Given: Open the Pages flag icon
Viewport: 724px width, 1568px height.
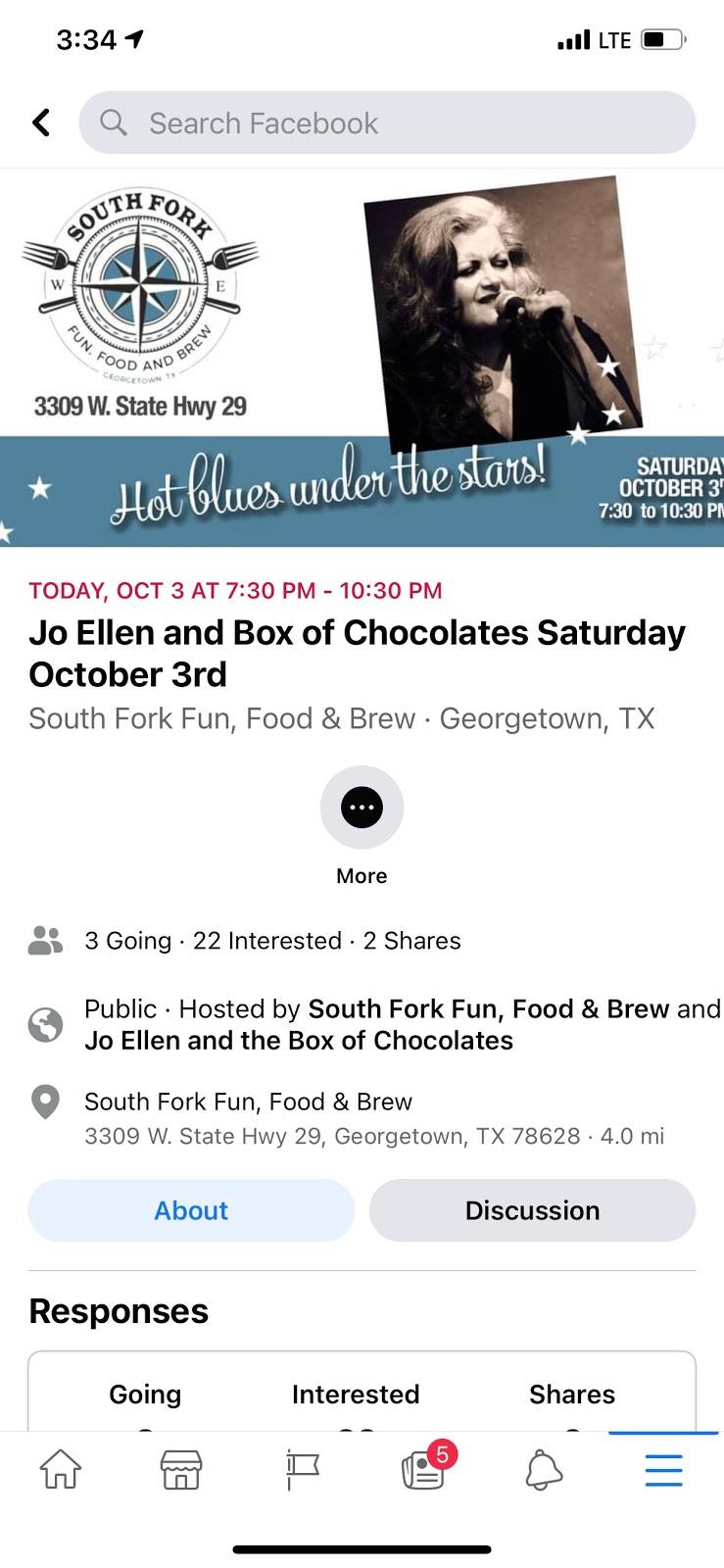Looking at the screenshot, I should click(303, 1470).
